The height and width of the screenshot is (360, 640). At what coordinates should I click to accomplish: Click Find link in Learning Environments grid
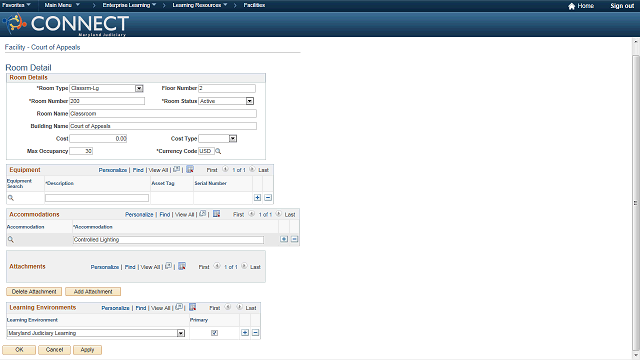click(140, 308)
